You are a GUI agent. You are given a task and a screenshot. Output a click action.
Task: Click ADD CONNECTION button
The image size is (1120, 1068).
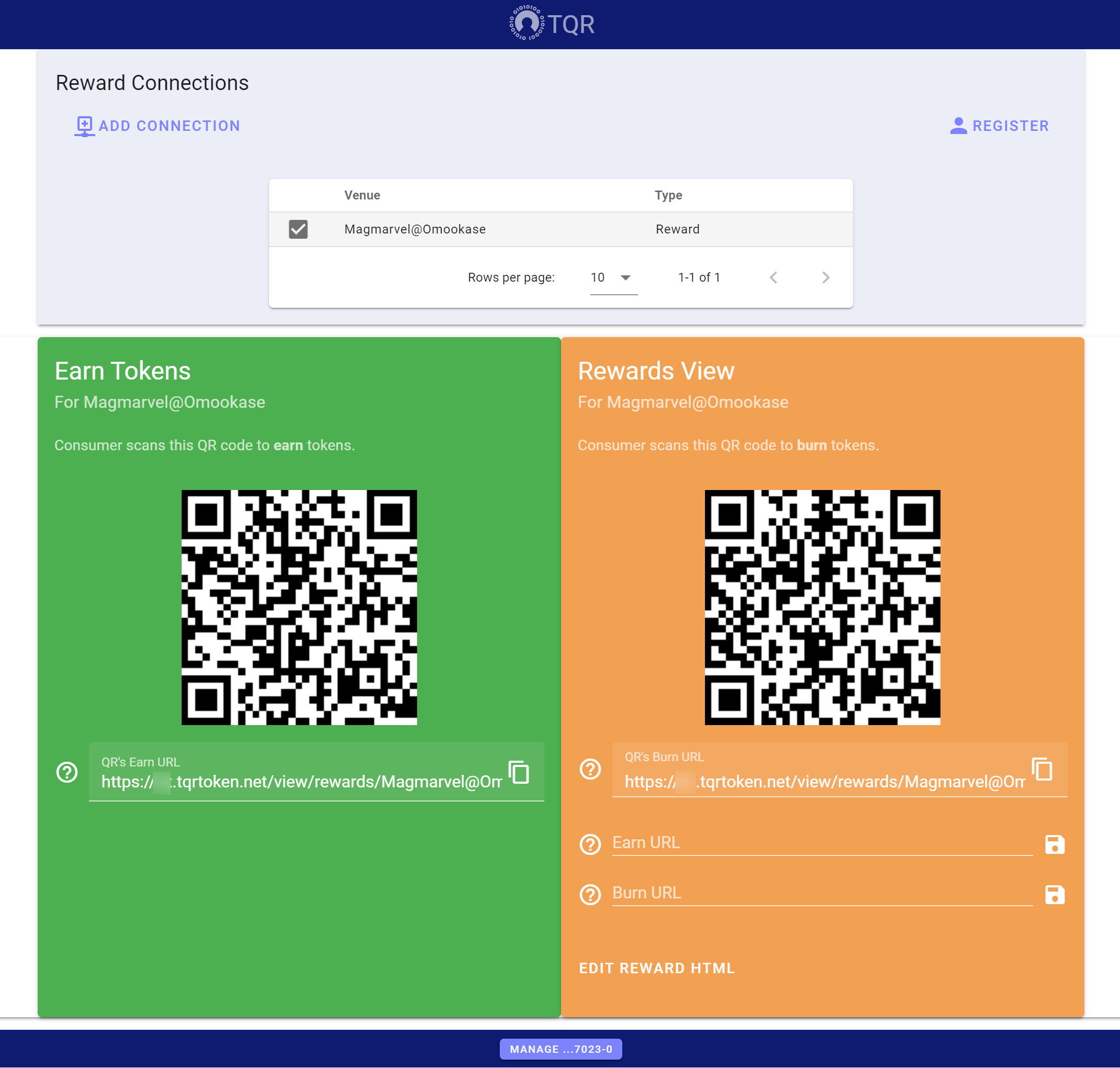(x=158, y=126)
